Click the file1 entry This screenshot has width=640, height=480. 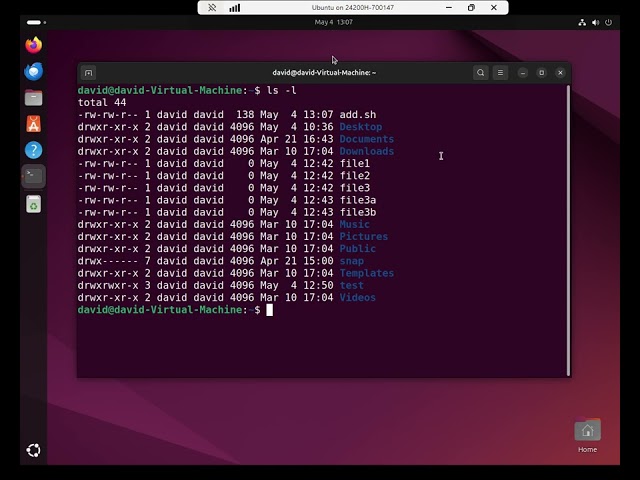pyautogui.click(x=355, y=164)
